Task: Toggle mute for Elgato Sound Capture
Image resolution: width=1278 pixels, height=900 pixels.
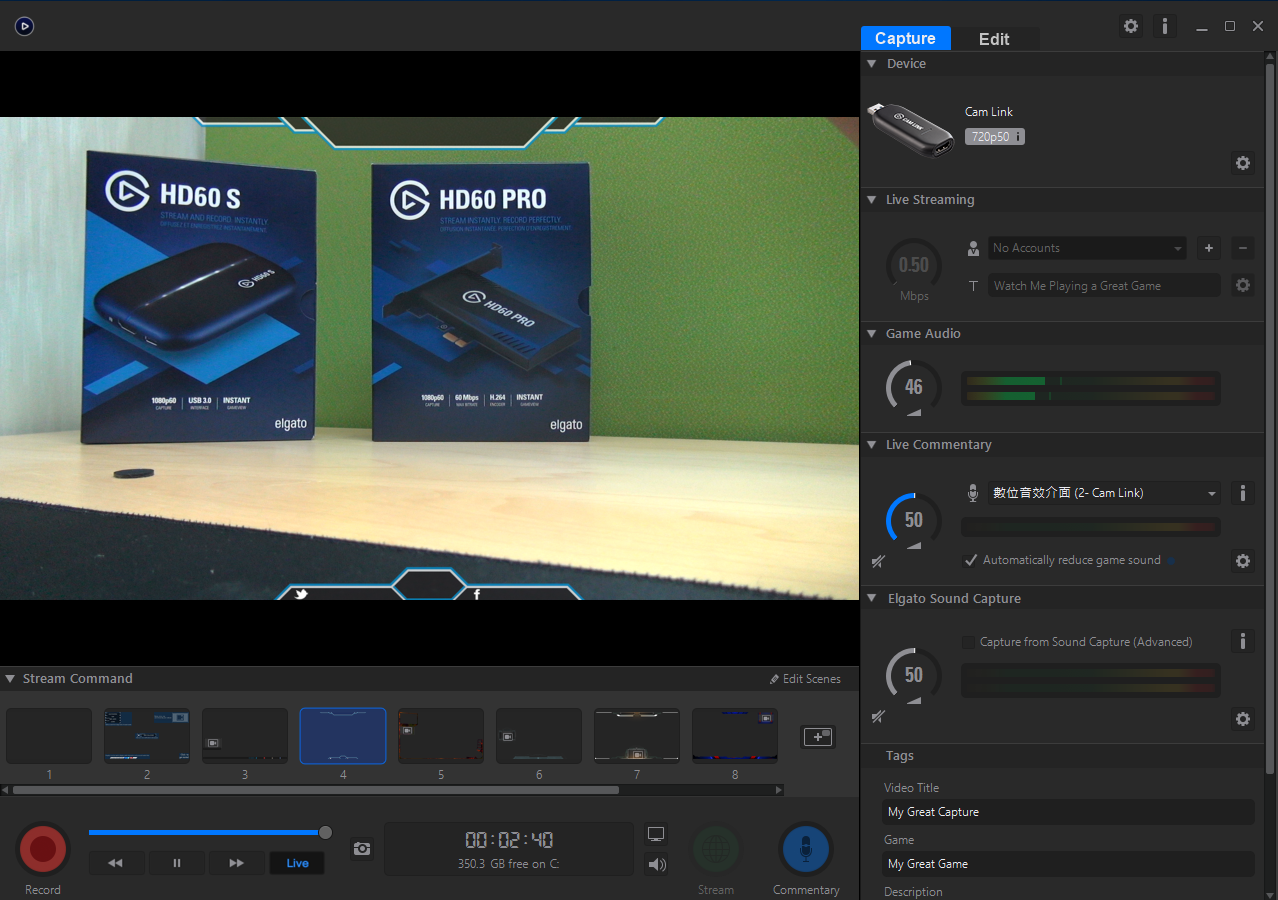Action: tap(878, 717)
